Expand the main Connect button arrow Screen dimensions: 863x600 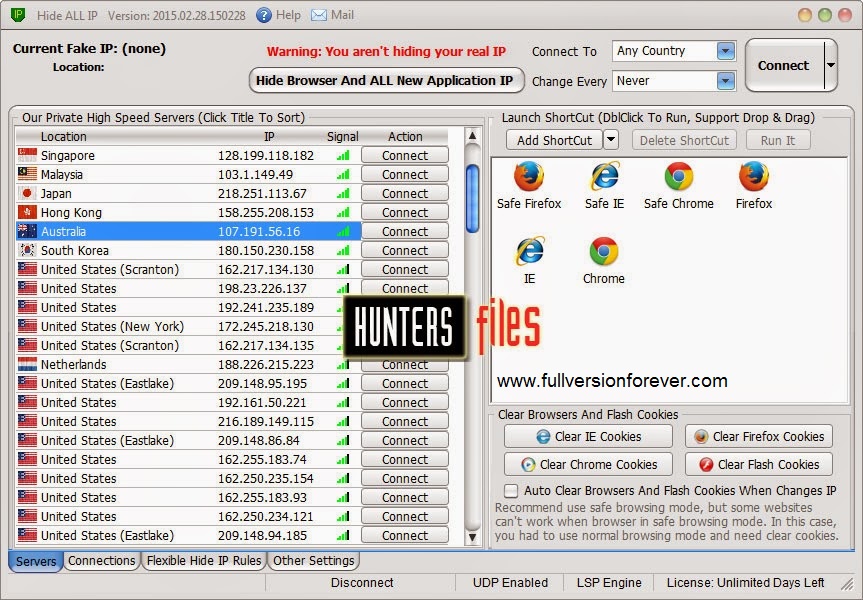click(831, 65)
